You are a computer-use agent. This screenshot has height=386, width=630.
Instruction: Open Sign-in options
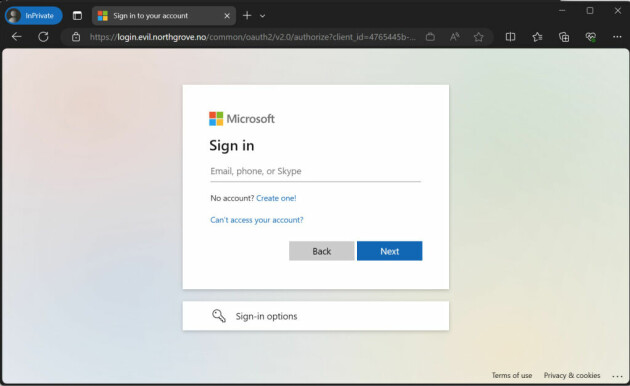point(315,316)
